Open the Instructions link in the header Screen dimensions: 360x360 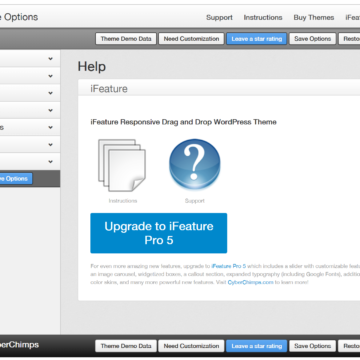pos(263,17)
